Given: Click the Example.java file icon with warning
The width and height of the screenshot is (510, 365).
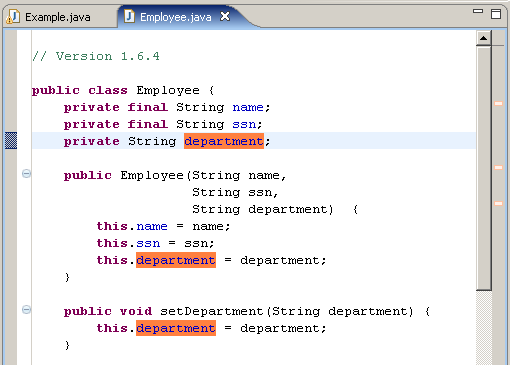Looking at the screenshot, I should [x=13, y=17].
